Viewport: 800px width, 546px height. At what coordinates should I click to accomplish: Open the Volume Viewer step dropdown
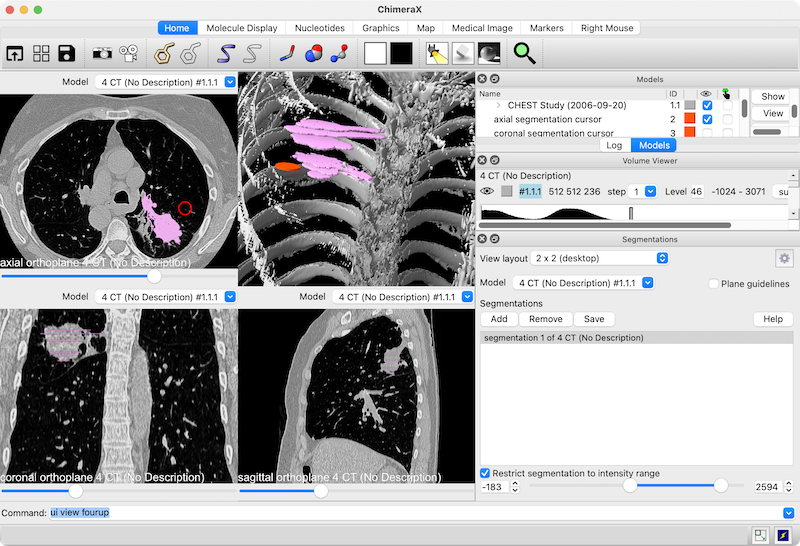pyautogui.click(x=650, y=191)
